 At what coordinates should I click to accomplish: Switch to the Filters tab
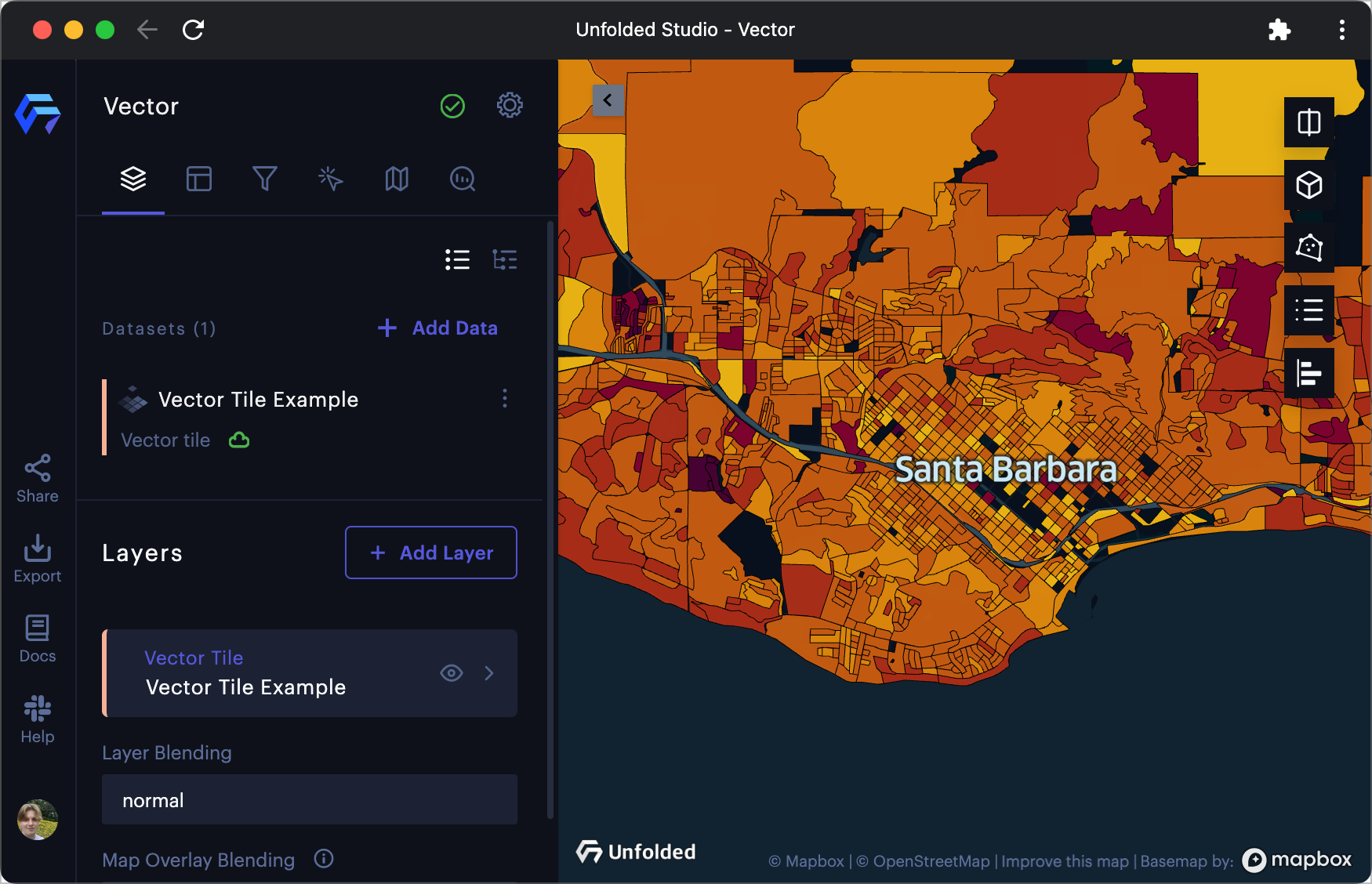[x=264, y=179]
